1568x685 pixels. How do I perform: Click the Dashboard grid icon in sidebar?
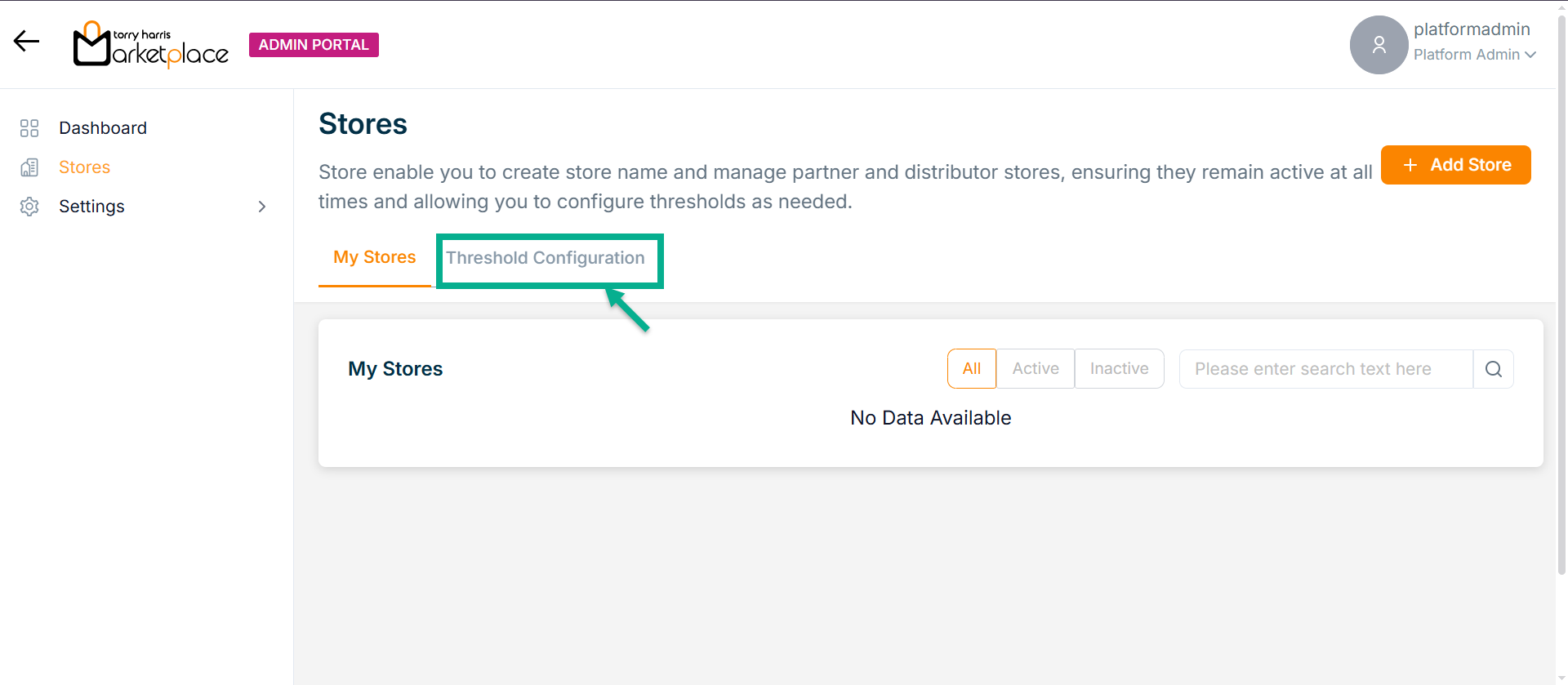tap(29, 128)
